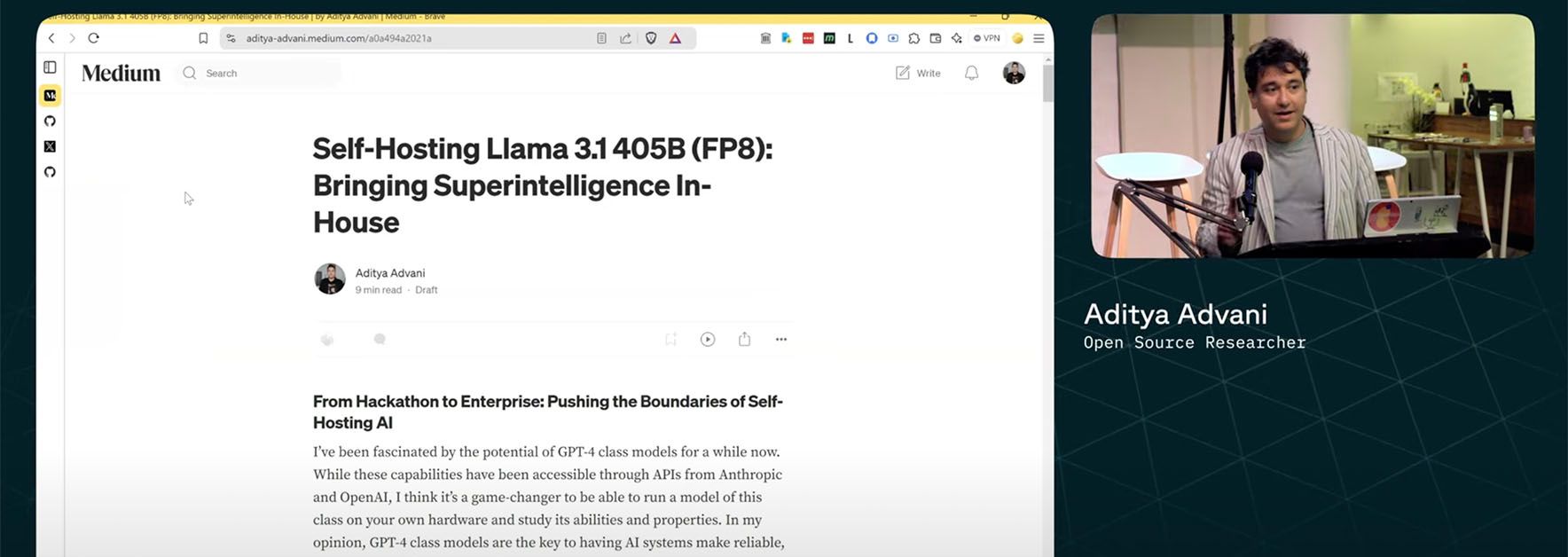This screenshot has width=1568, height=557.
Task: Open the red password manager extension
Action: click(808, 38)
